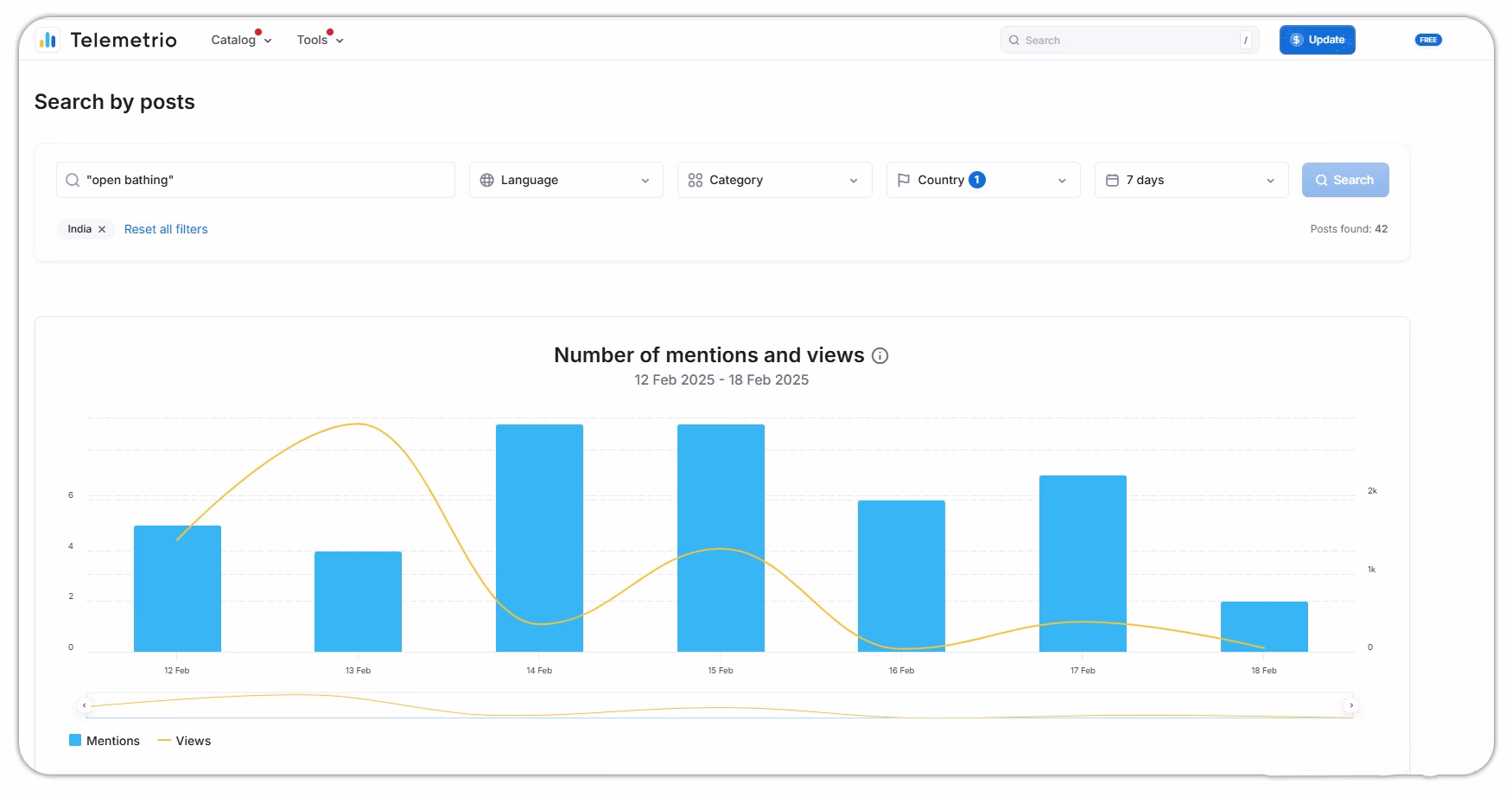The height and width of the screenshot is (797, 1512).
Task: Click the 14 Feb mentions bar
Action: [539, 538]
